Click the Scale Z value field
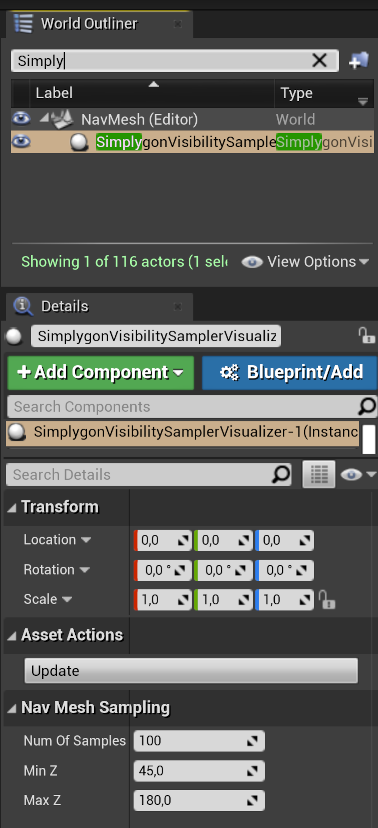Image resolution: width=378 pixels, height=828 pixels. coord(285,600)
